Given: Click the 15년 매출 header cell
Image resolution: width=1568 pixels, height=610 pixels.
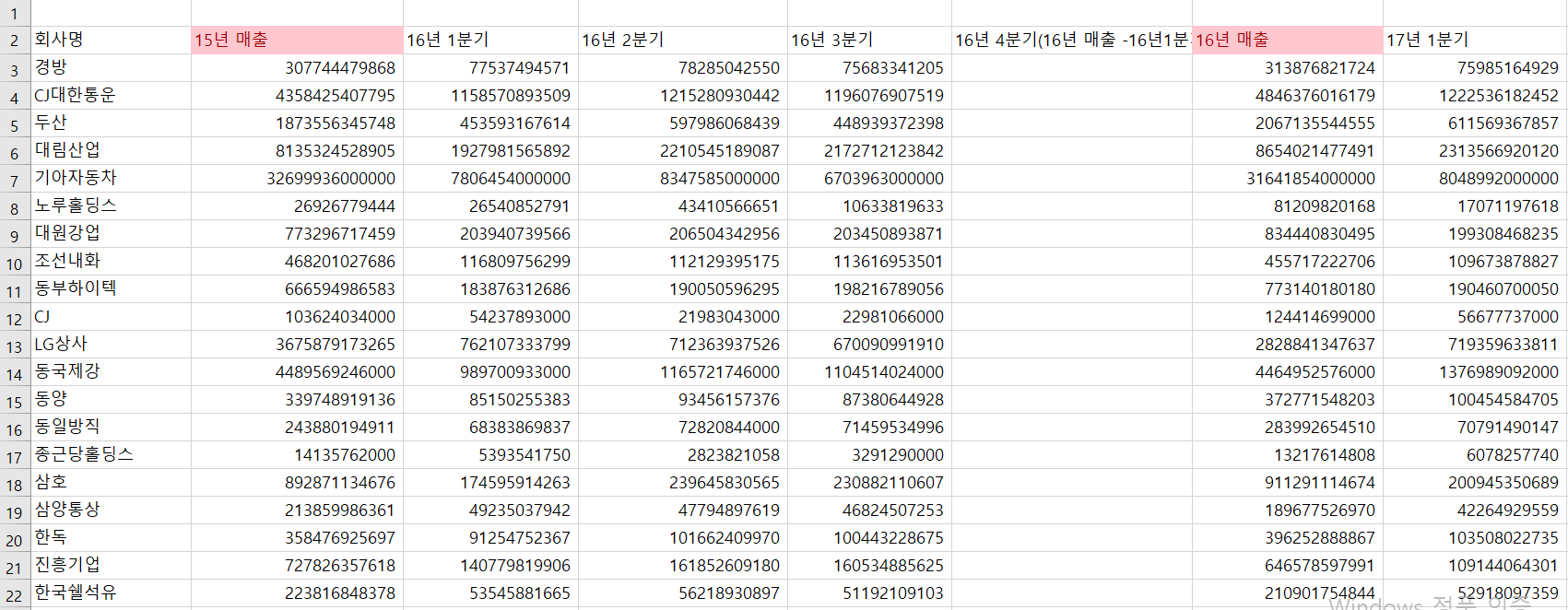Looking at the screenshot, I should tap(297, 40).
